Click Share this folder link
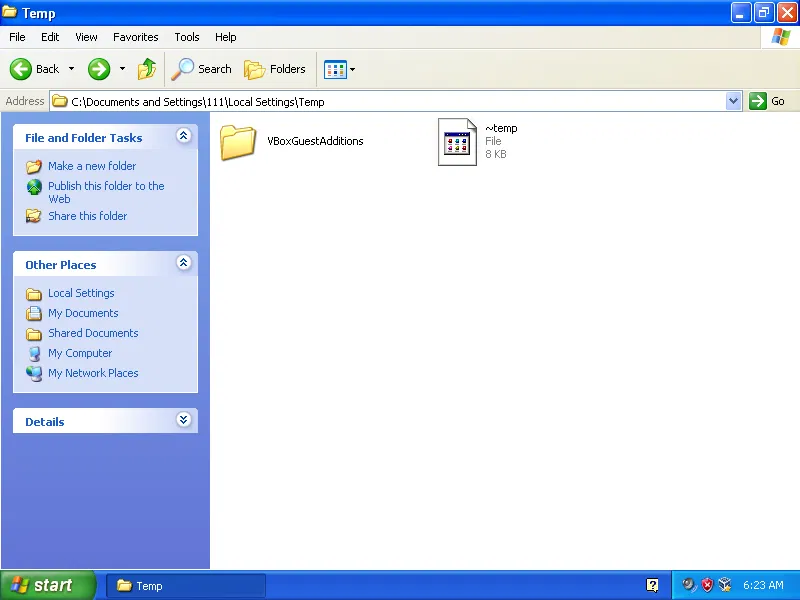This screenshot has height=600, width=800. (87, 216)
